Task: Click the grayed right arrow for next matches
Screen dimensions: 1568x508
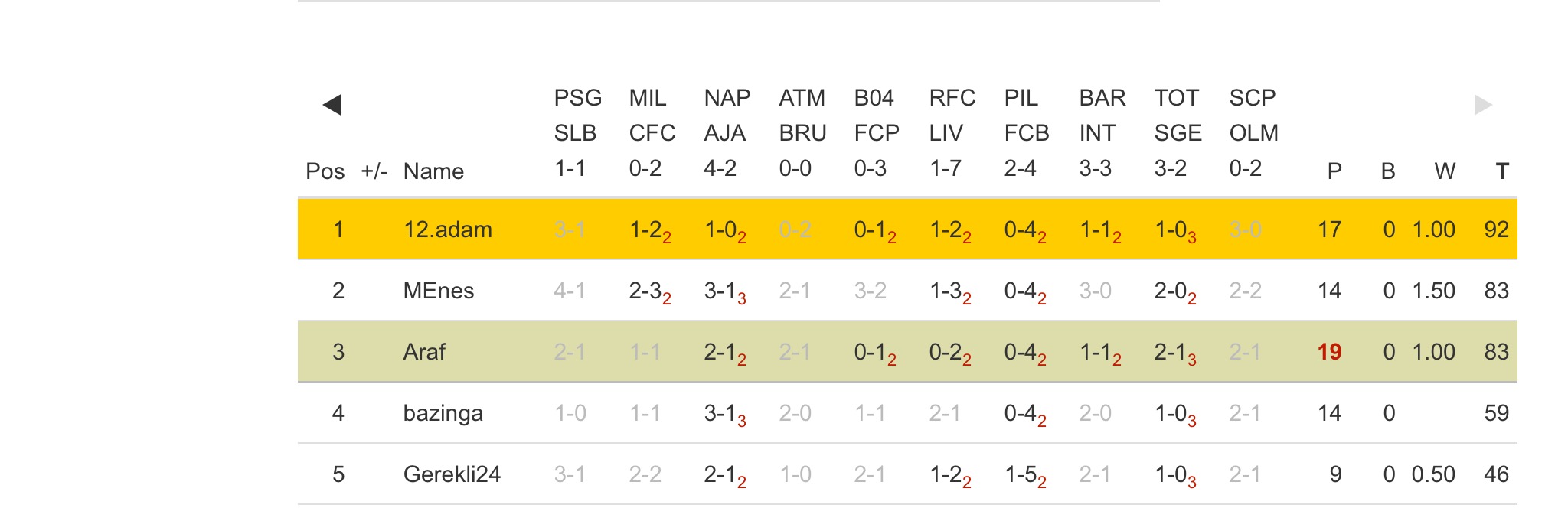Action: [x=1483, y=105]
